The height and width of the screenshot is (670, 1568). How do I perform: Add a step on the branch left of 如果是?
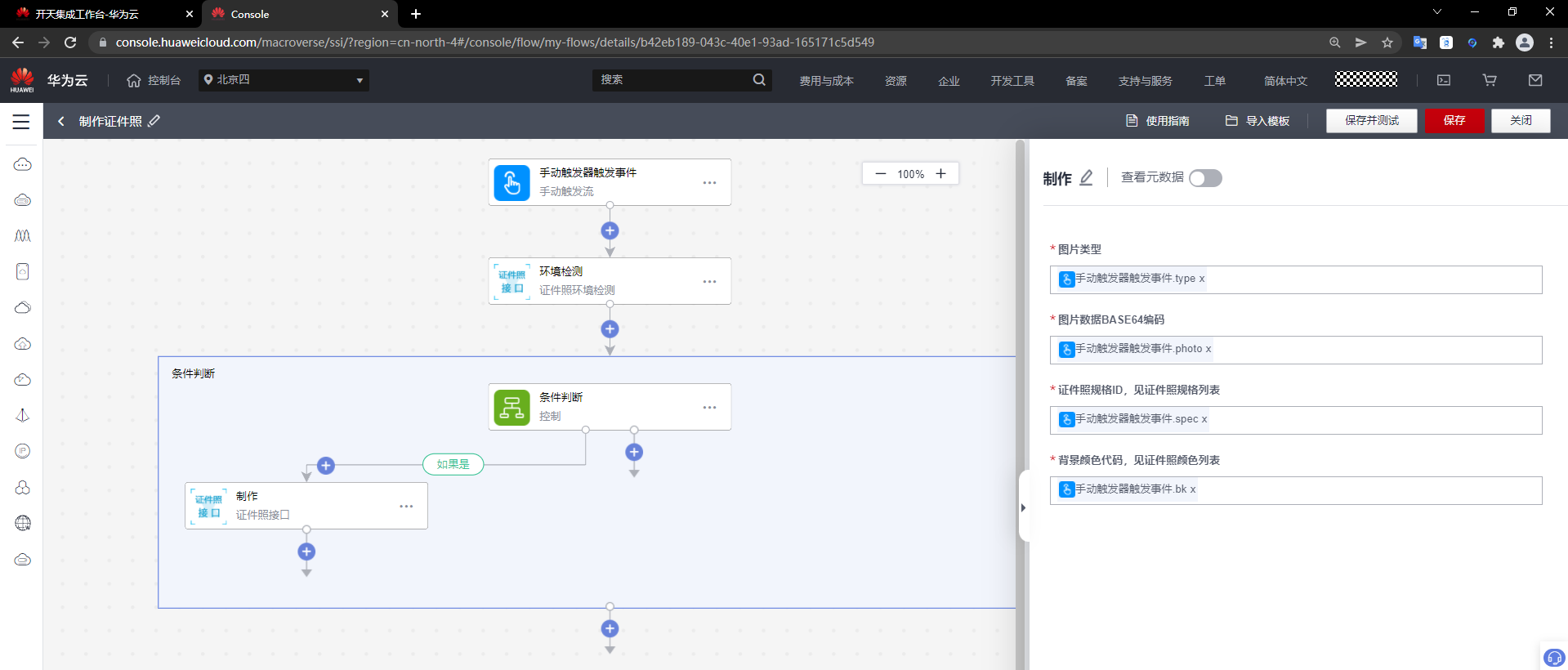click(326, 466)
